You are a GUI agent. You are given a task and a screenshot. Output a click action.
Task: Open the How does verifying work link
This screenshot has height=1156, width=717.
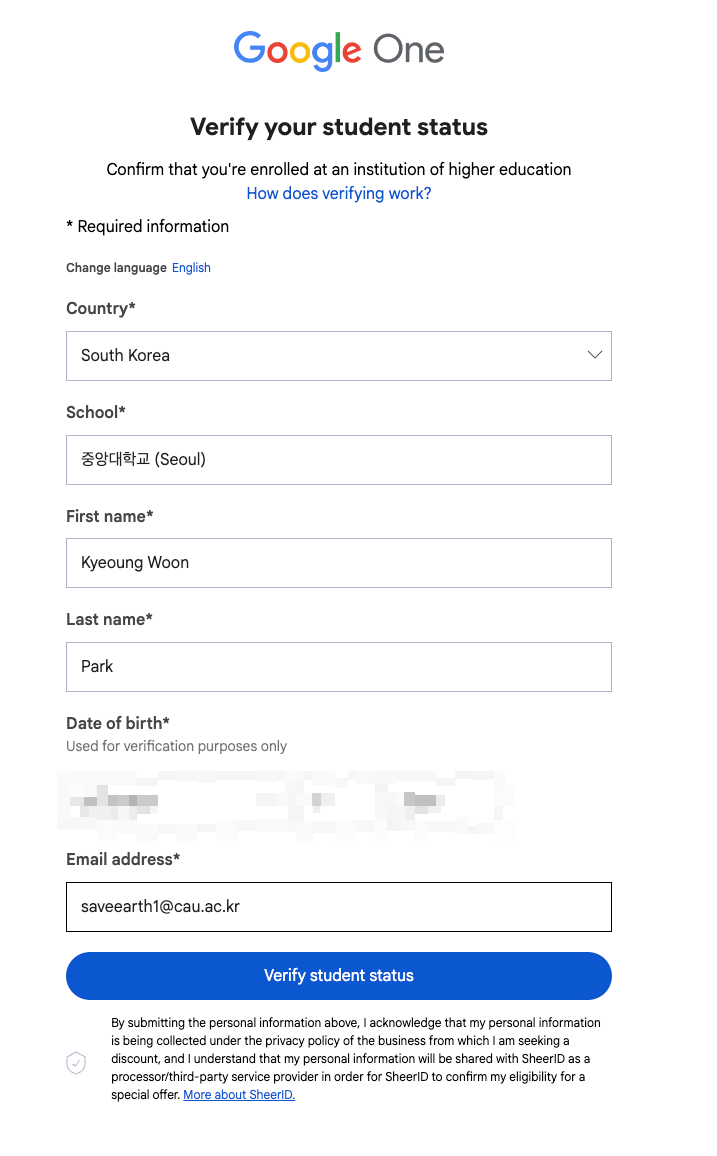coord(339,193)
